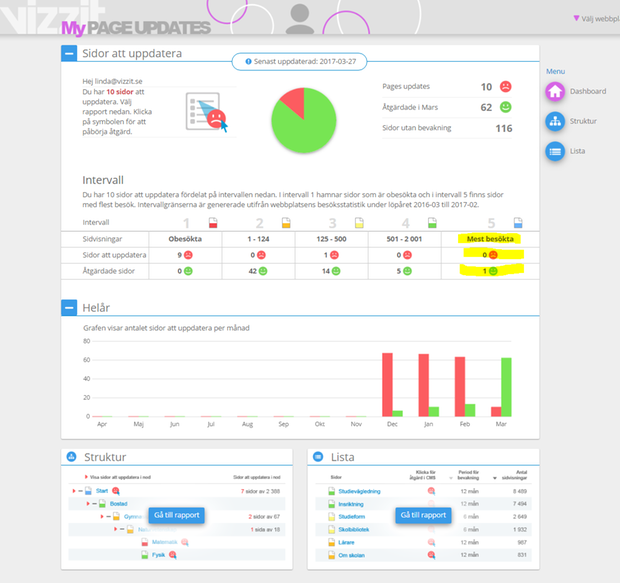Viewport: 620px width, 583px height.
Task: Open the Dashboard home icon in Menu
Action: coord(555,91)
